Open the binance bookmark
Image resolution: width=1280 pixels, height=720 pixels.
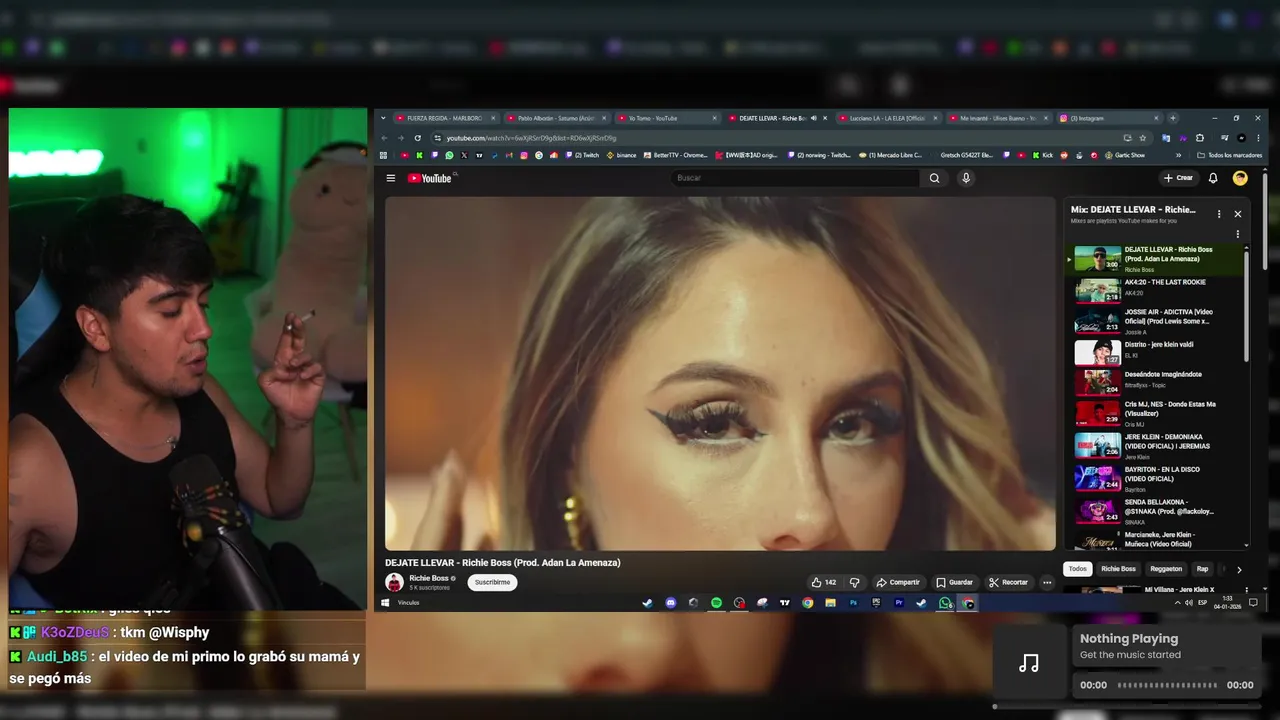click(620, 155)
